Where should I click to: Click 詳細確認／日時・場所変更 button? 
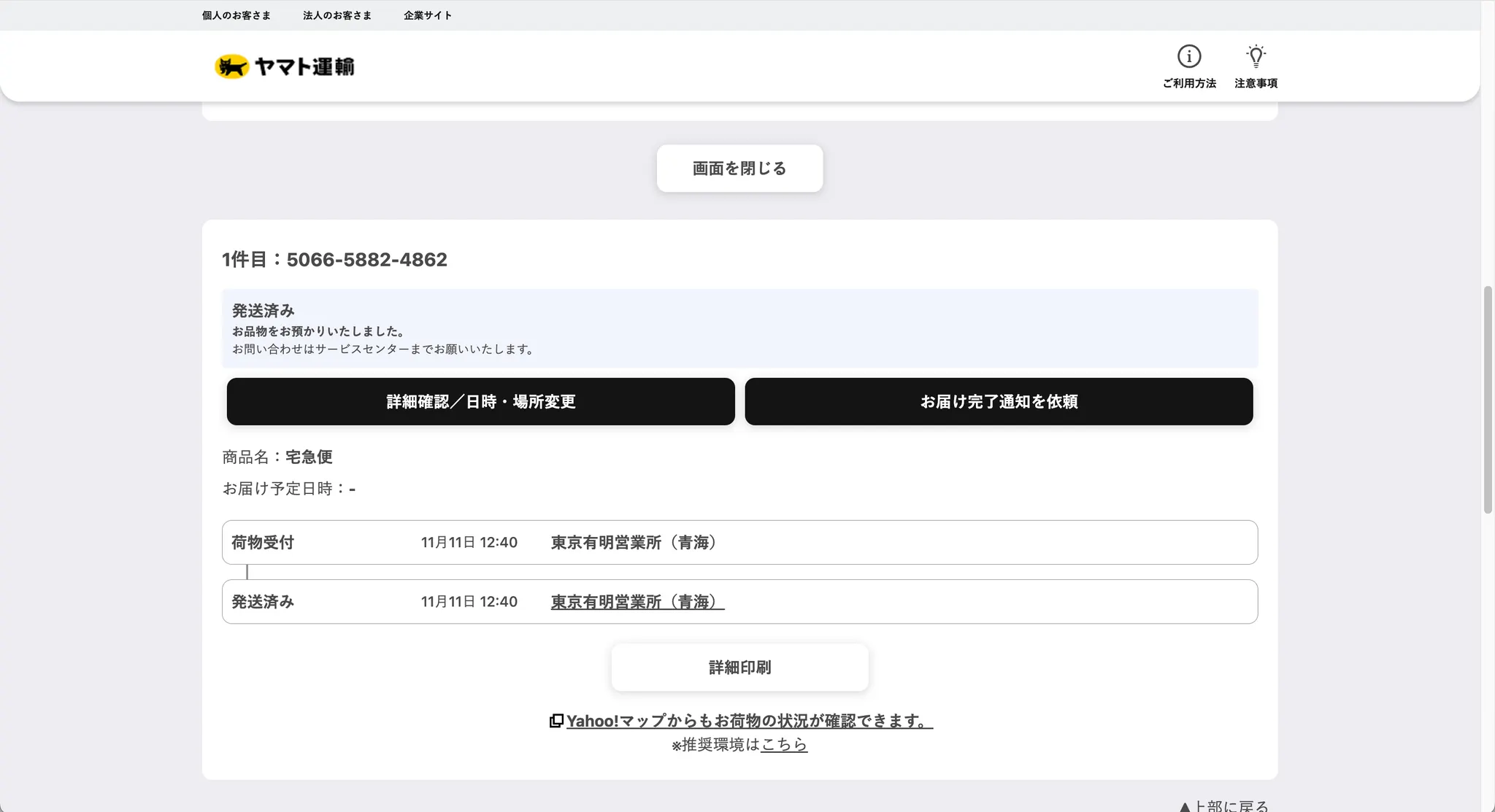(x=480, y=401)
